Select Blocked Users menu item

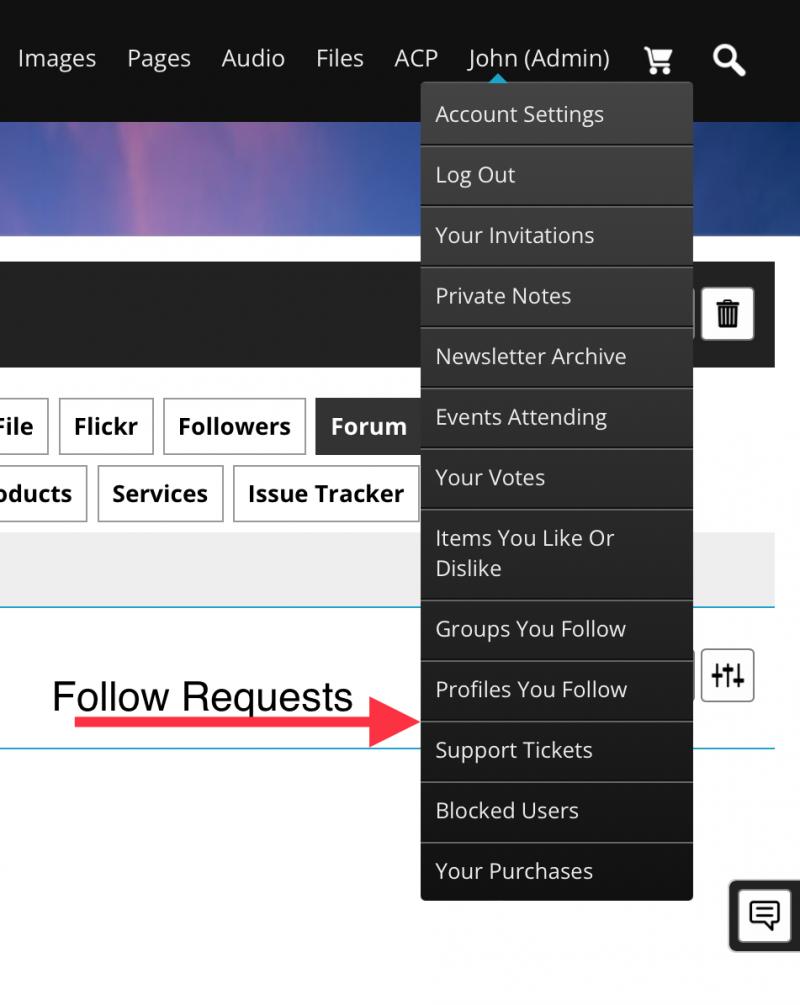click(x=556, y=811)
